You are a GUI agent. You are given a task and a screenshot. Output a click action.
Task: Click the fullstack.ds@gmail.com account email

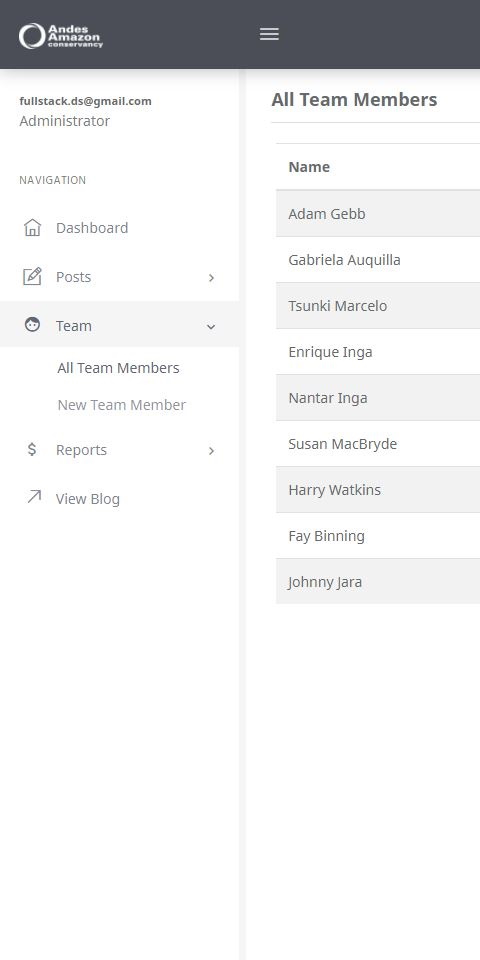(86, 101)
